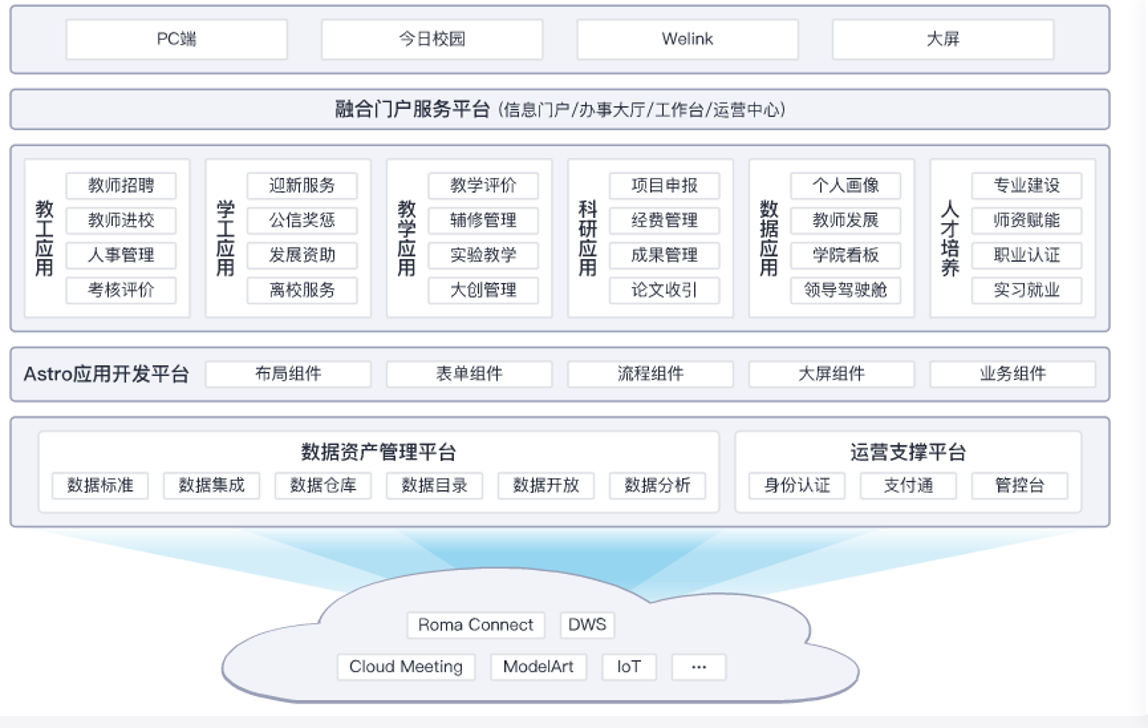Select the ModelArt cloud service
Image resolution: width=1148 pixels, height=728 pixels.
click(x=537, y=667)
